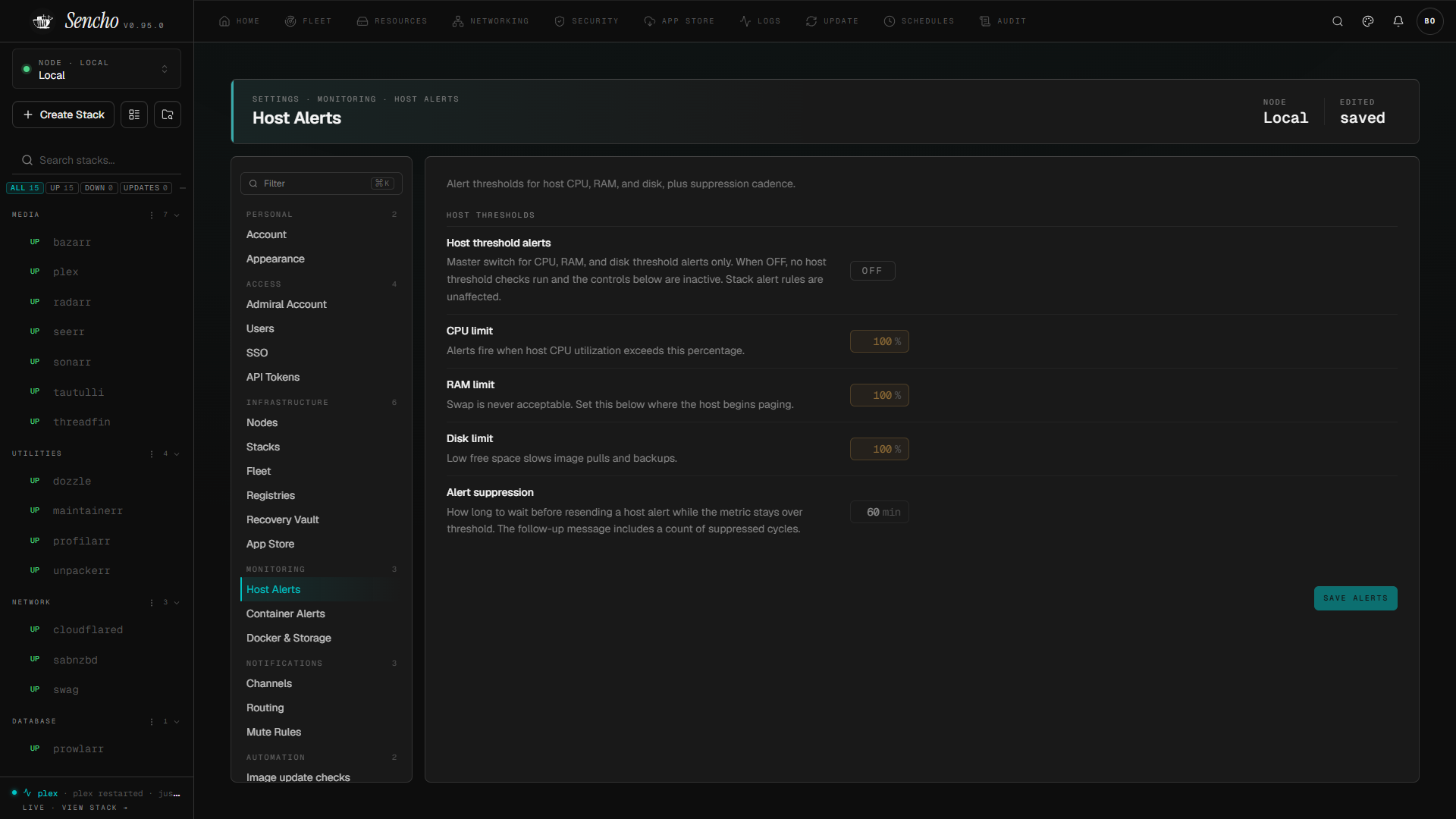This screenshot has width=1456, height=819.
Task: Select the dozzle stack
Action: [96, 481]
